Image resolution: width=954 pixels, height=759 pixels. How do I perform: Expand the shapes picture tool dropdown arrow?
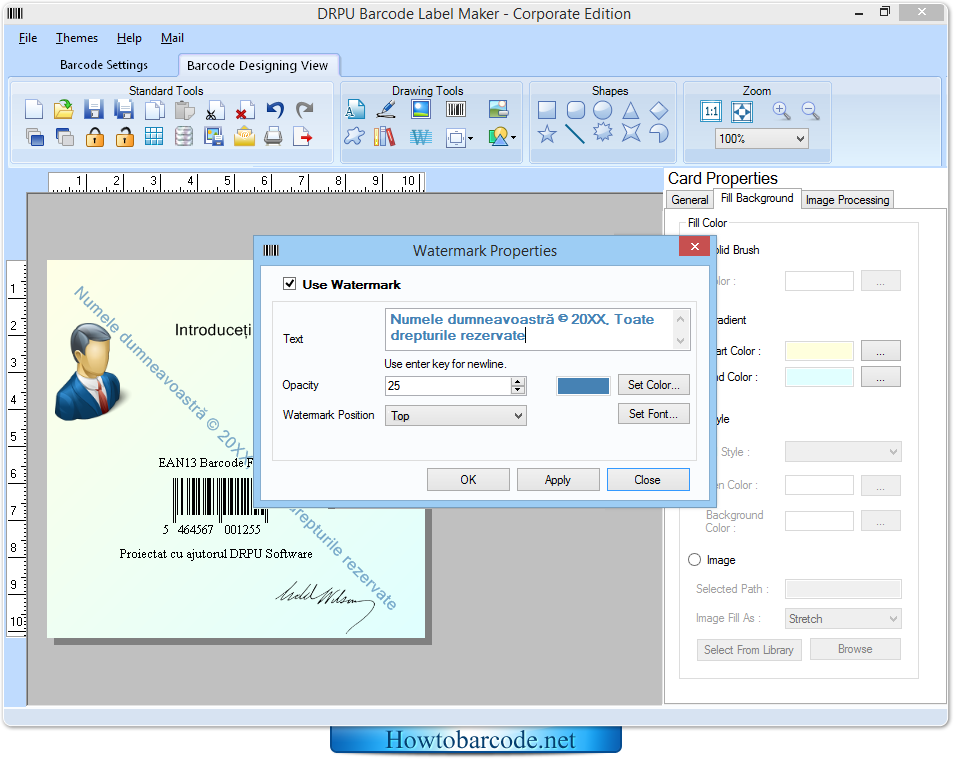pyautogui.click(x=514, y=138)
